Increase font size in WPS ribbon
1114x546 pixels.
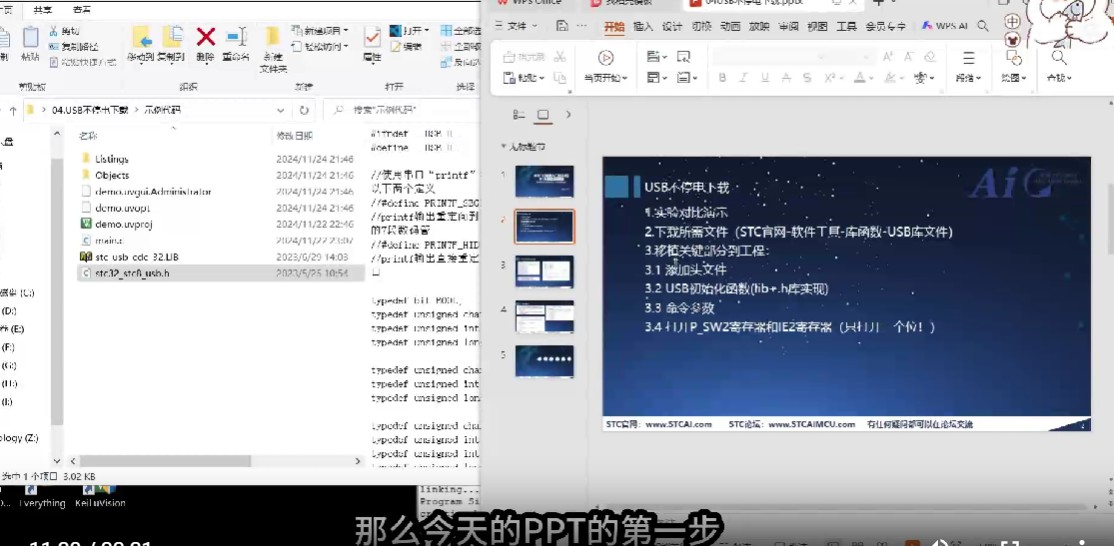tap(888, 57)
